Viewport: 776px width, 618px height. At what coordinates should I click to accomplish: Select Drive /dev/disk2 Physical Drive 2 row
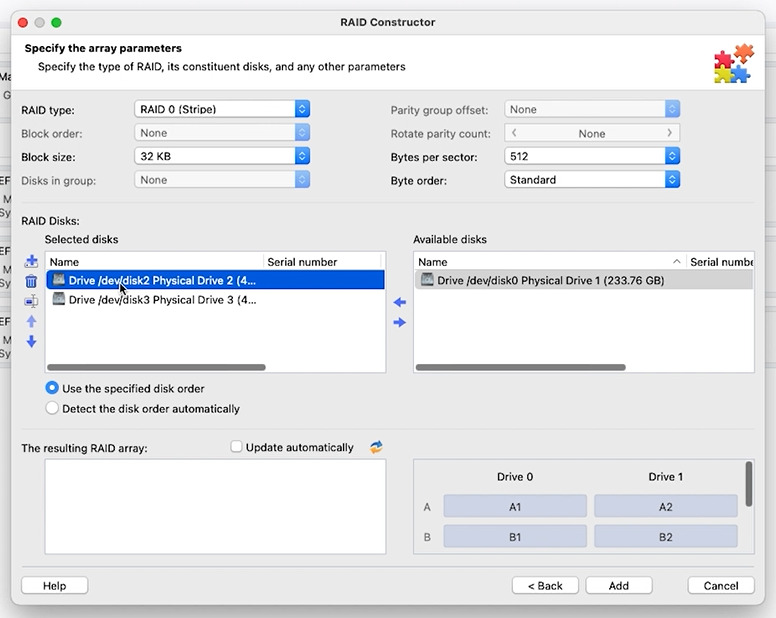215,280
